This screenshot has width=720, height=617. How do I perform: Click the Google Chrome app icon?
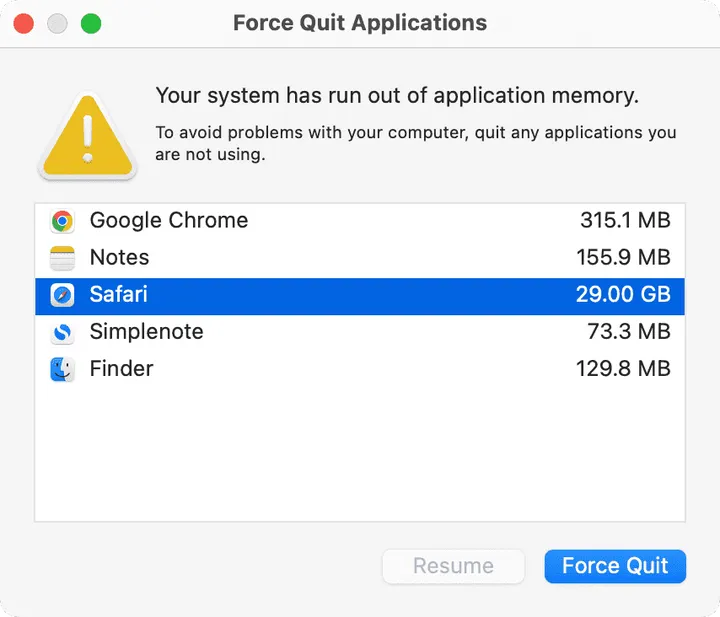(62, 221)
